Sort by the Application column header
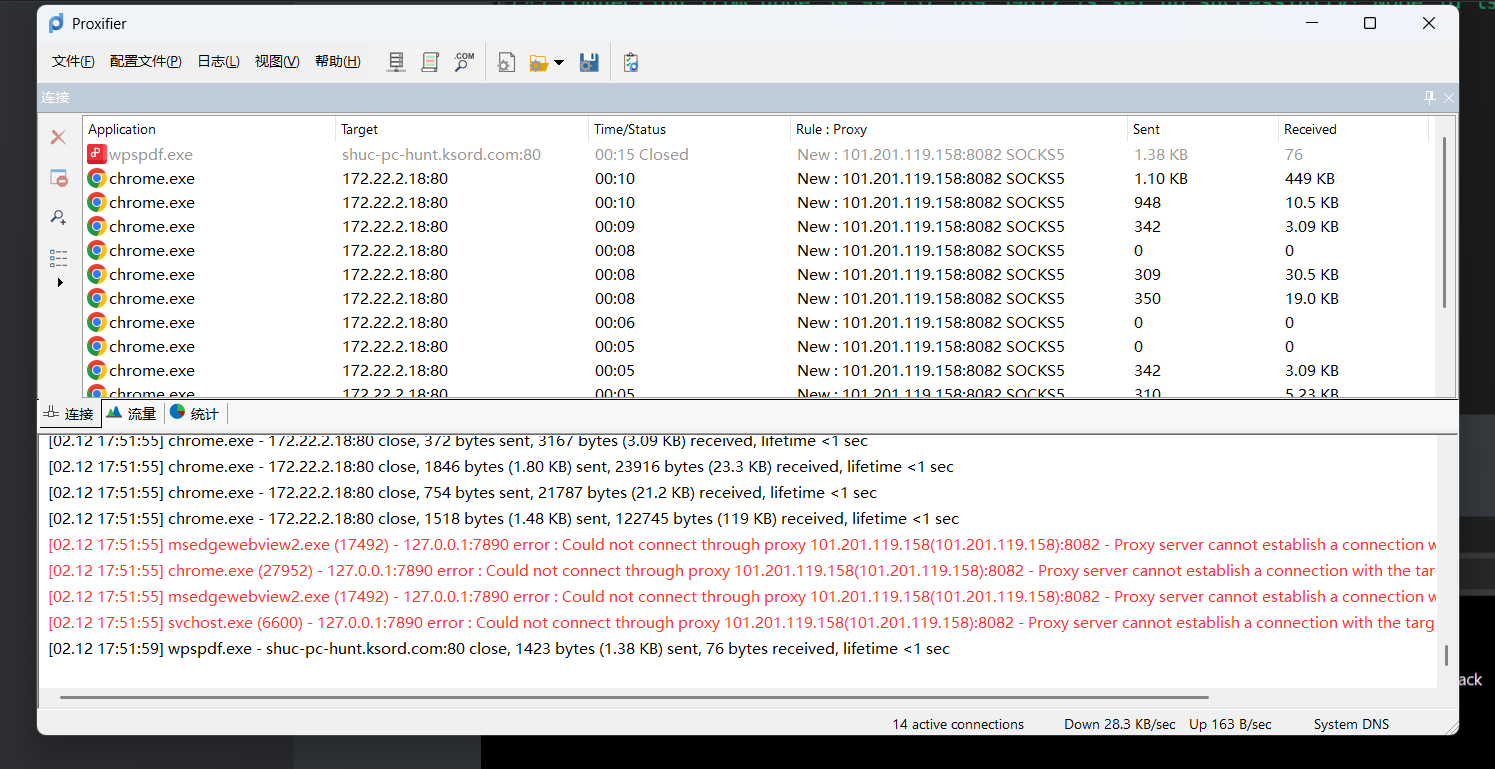This screenshot has height=769, width=1495. 209,129
